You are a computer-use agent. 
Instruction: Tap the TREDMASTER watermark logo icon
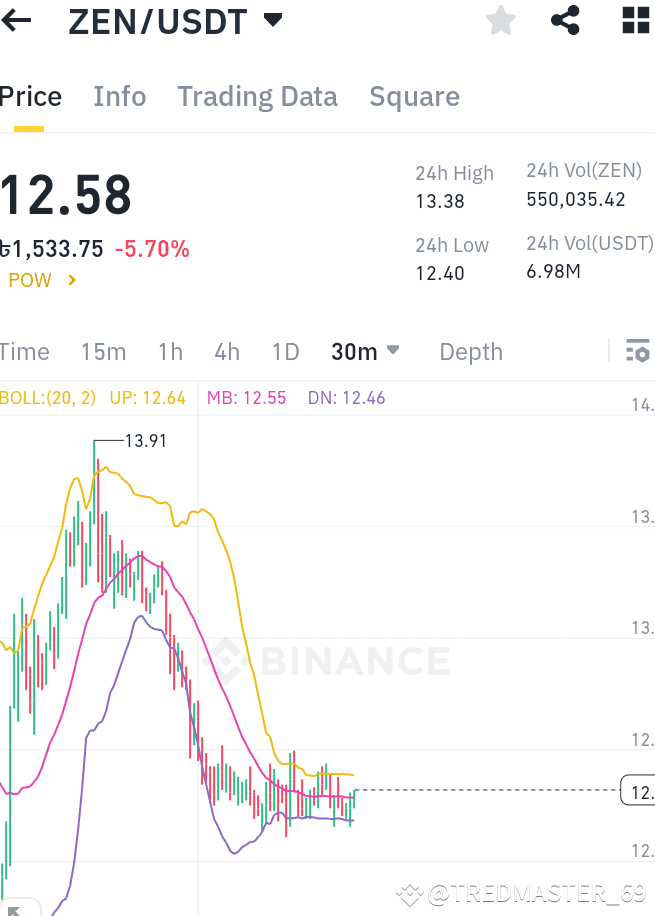tap(409, 897)
